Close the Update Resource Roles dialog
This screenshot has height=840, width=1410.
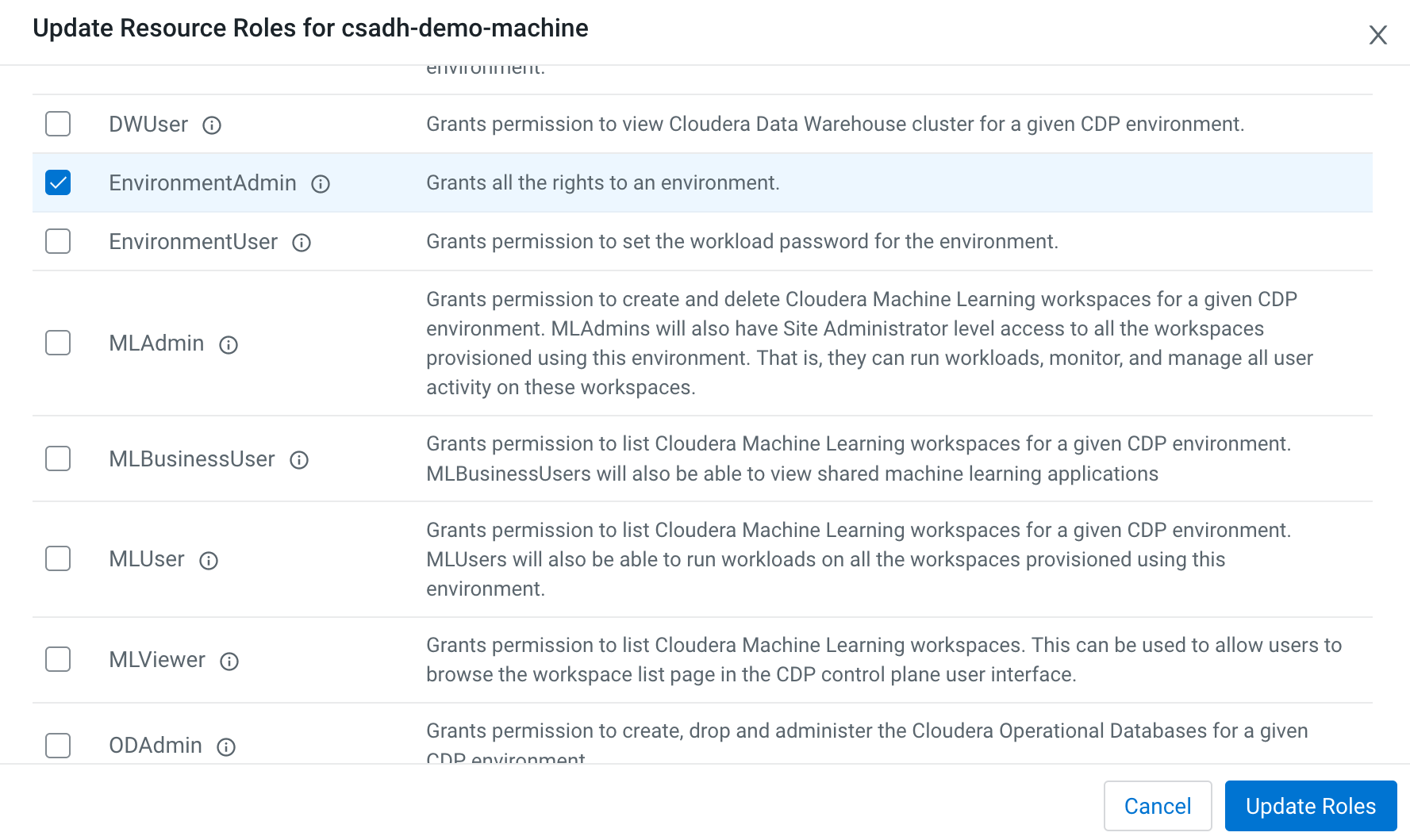coord(1377,35)
